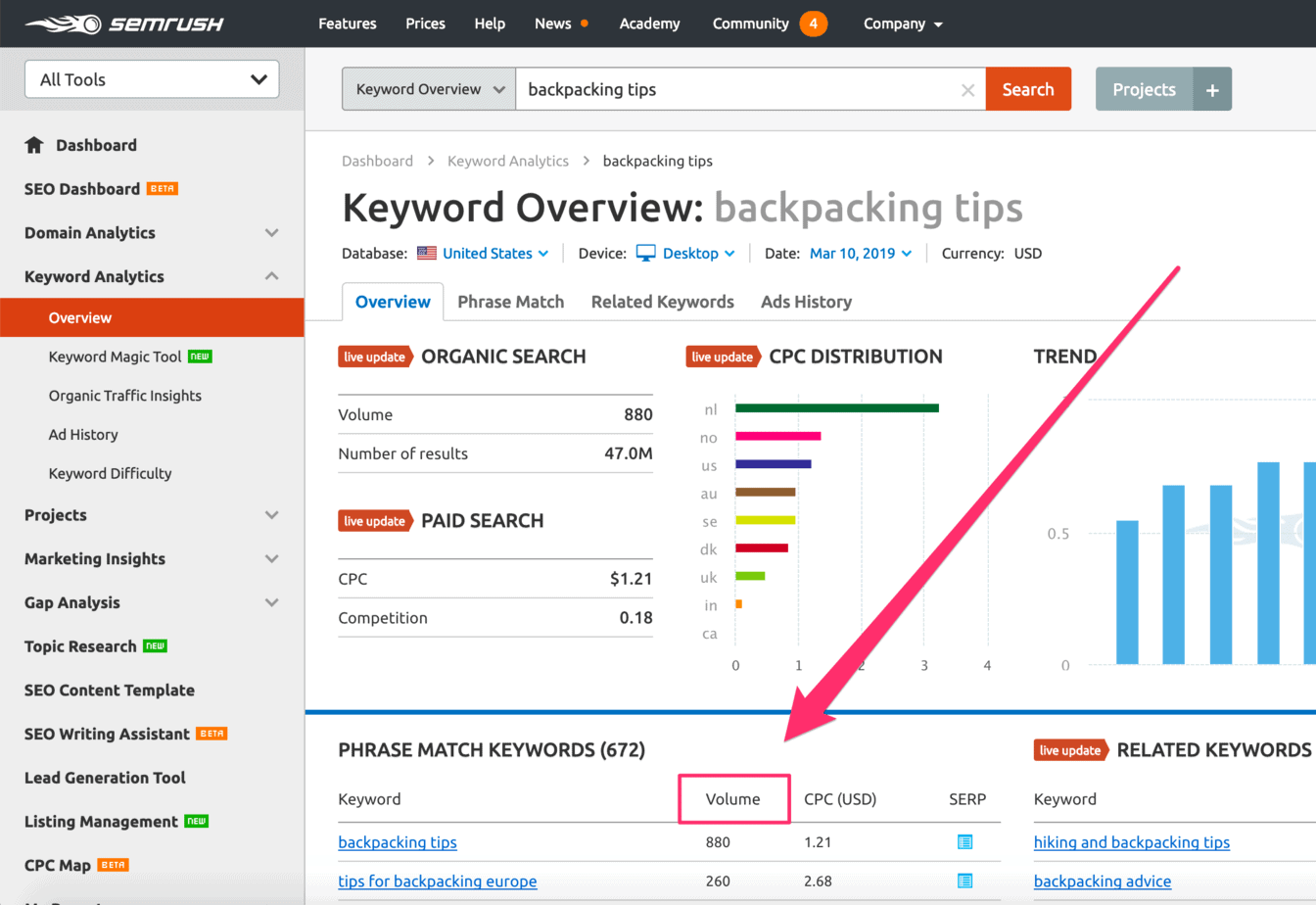The image size is (1316, 905).
Task: Switch to the Phrase Match tab
Action: click(510, 302)
